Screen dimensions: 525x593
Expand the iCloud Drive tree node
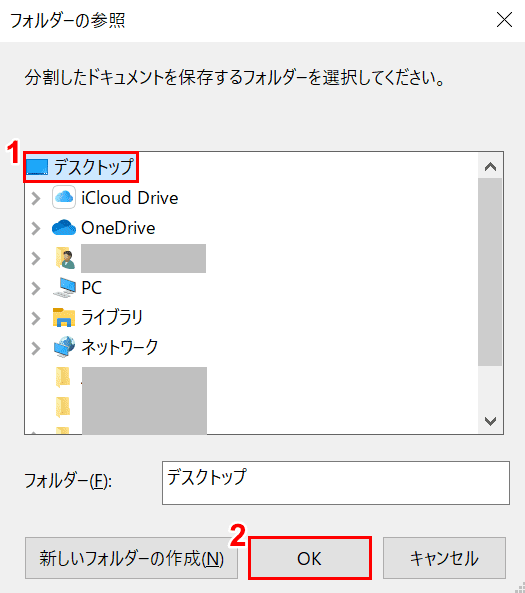coord(36,198)
